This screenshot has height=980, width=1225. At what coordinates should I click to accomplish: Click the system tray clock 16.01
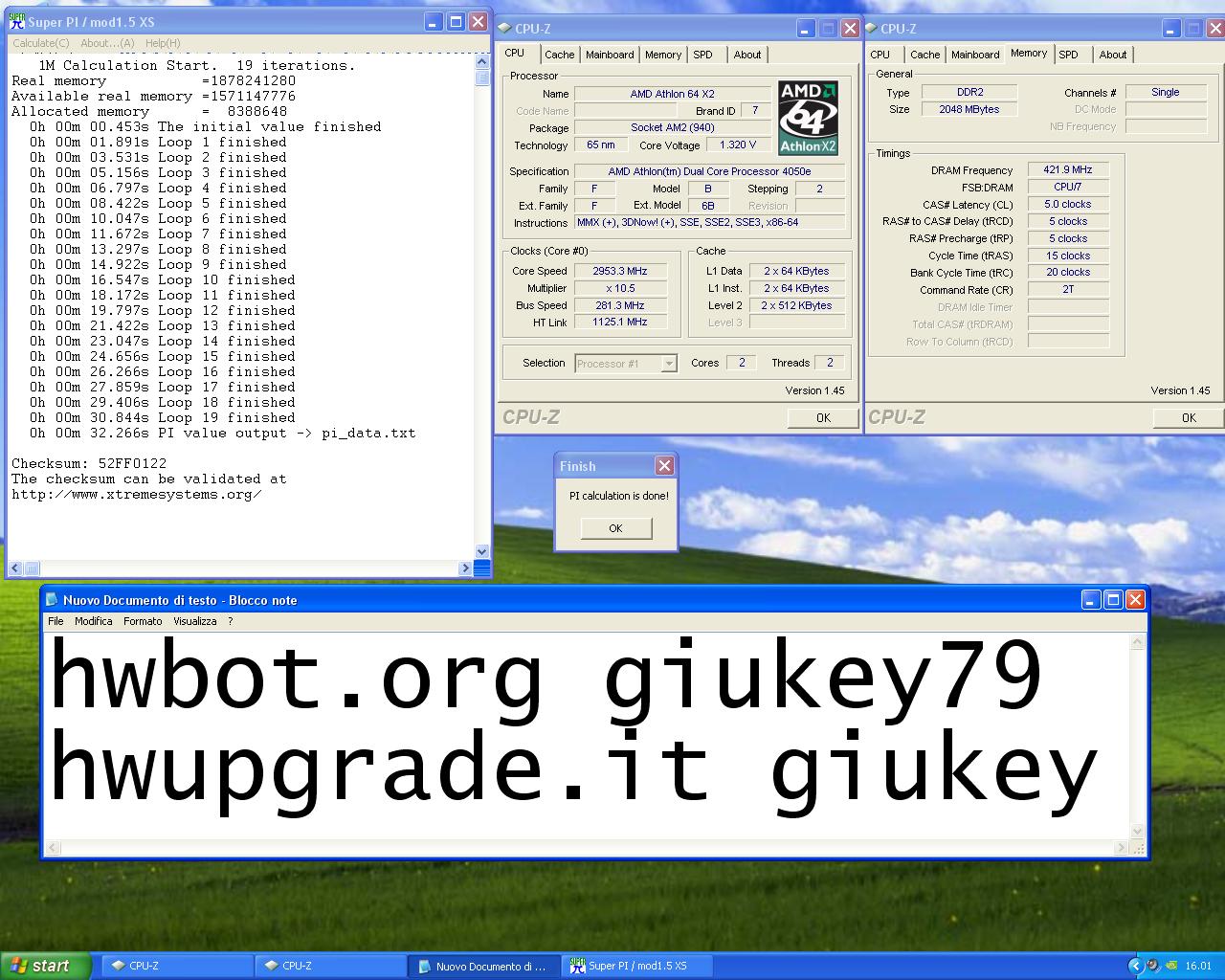click(1198, 966)
